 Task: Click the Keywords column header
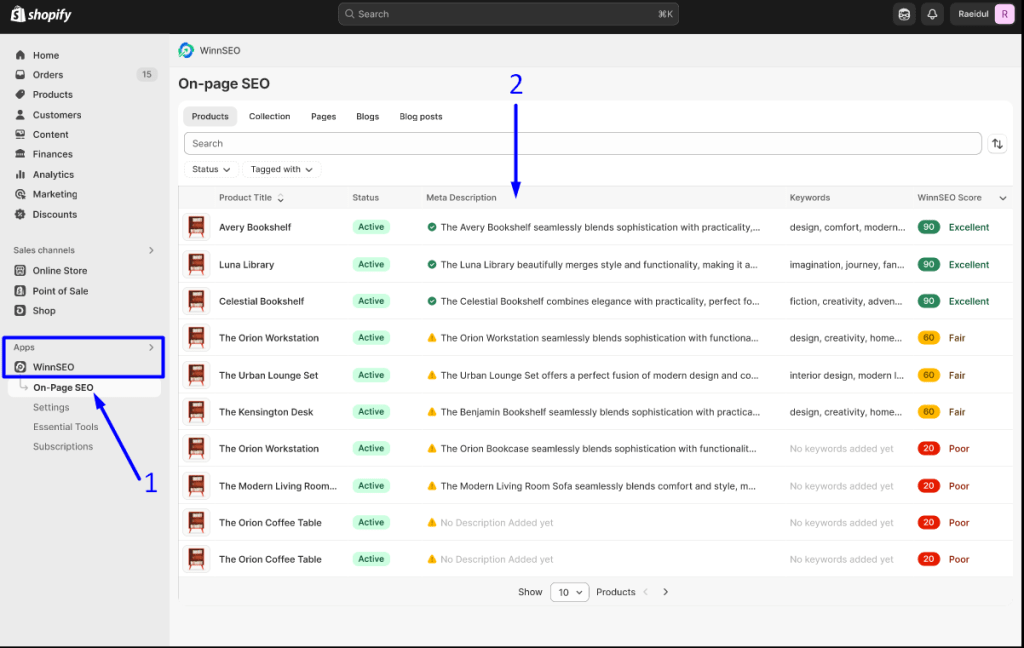[810, 197]
